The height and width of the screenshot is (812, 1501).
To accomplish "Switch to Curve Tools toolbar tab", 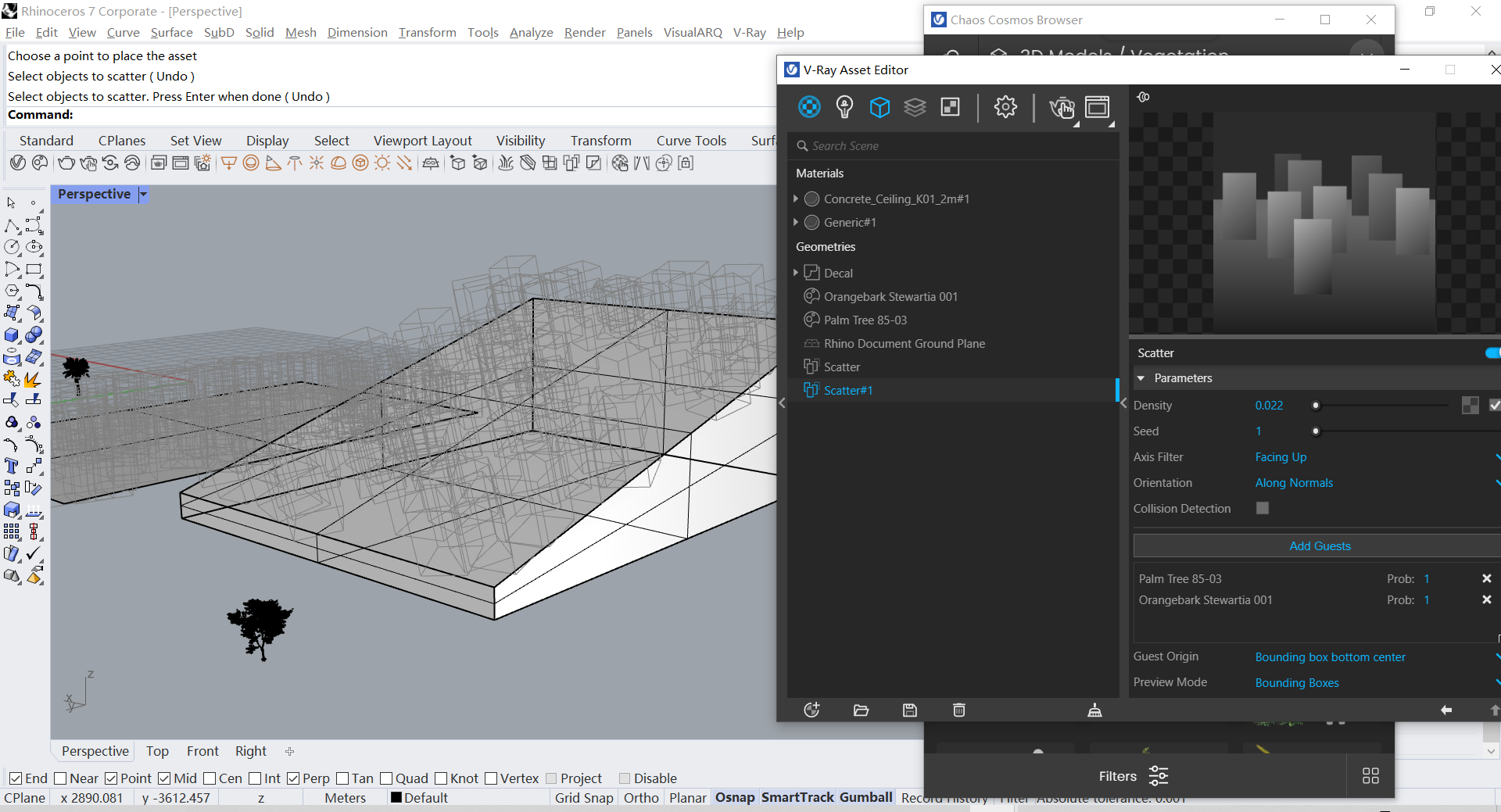I will [691, 141].
